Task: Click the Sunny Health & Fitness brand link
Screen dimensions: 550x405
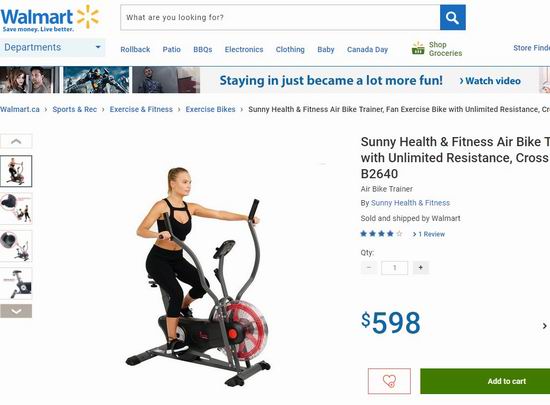Action: 410,203
